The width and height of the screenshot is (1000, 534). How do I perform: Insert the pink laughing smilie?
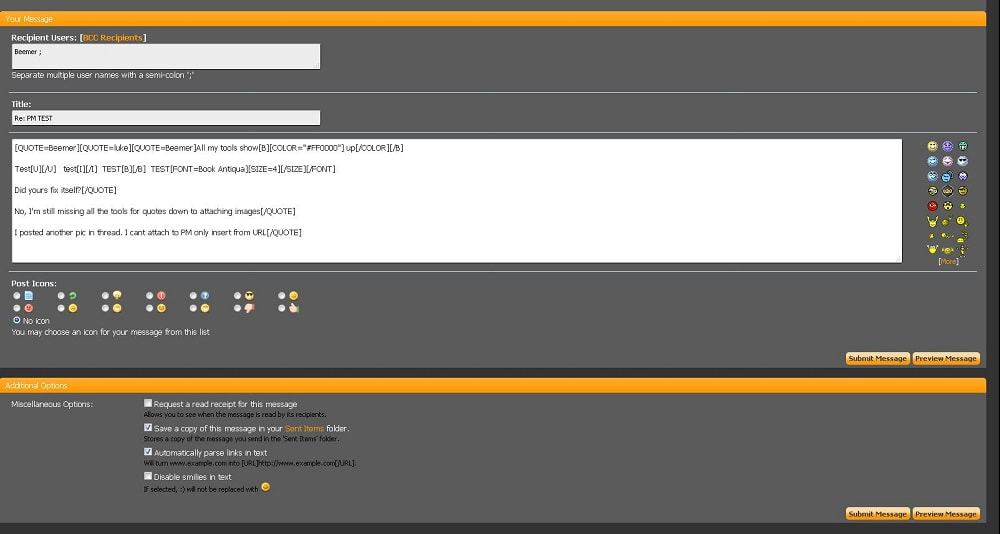947,161
